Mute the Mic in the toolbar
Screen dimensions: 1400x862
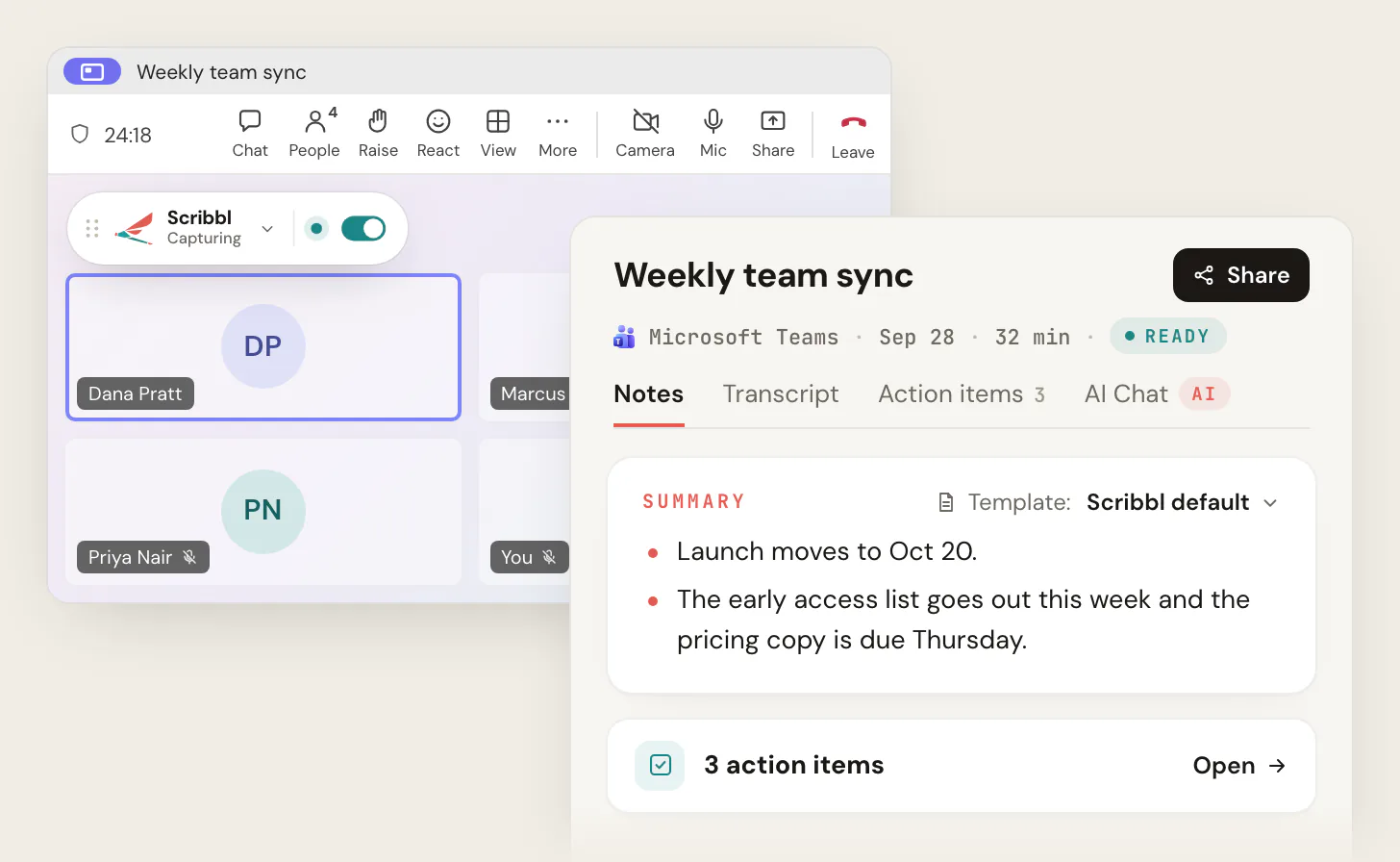(713, 134)
